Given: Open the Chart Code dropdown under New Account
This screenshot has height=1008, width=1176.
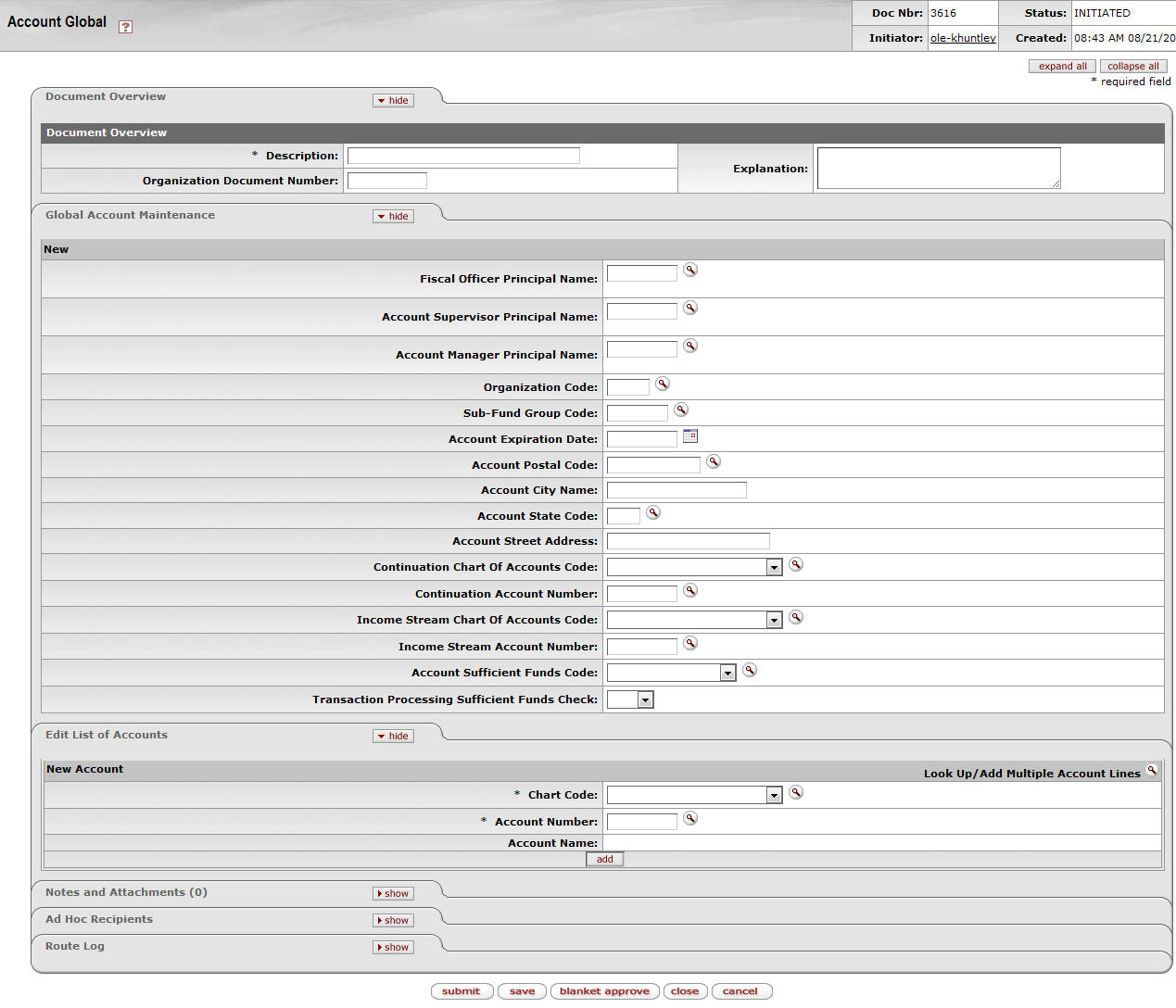Looking at the screenshot, I should 695,795.
